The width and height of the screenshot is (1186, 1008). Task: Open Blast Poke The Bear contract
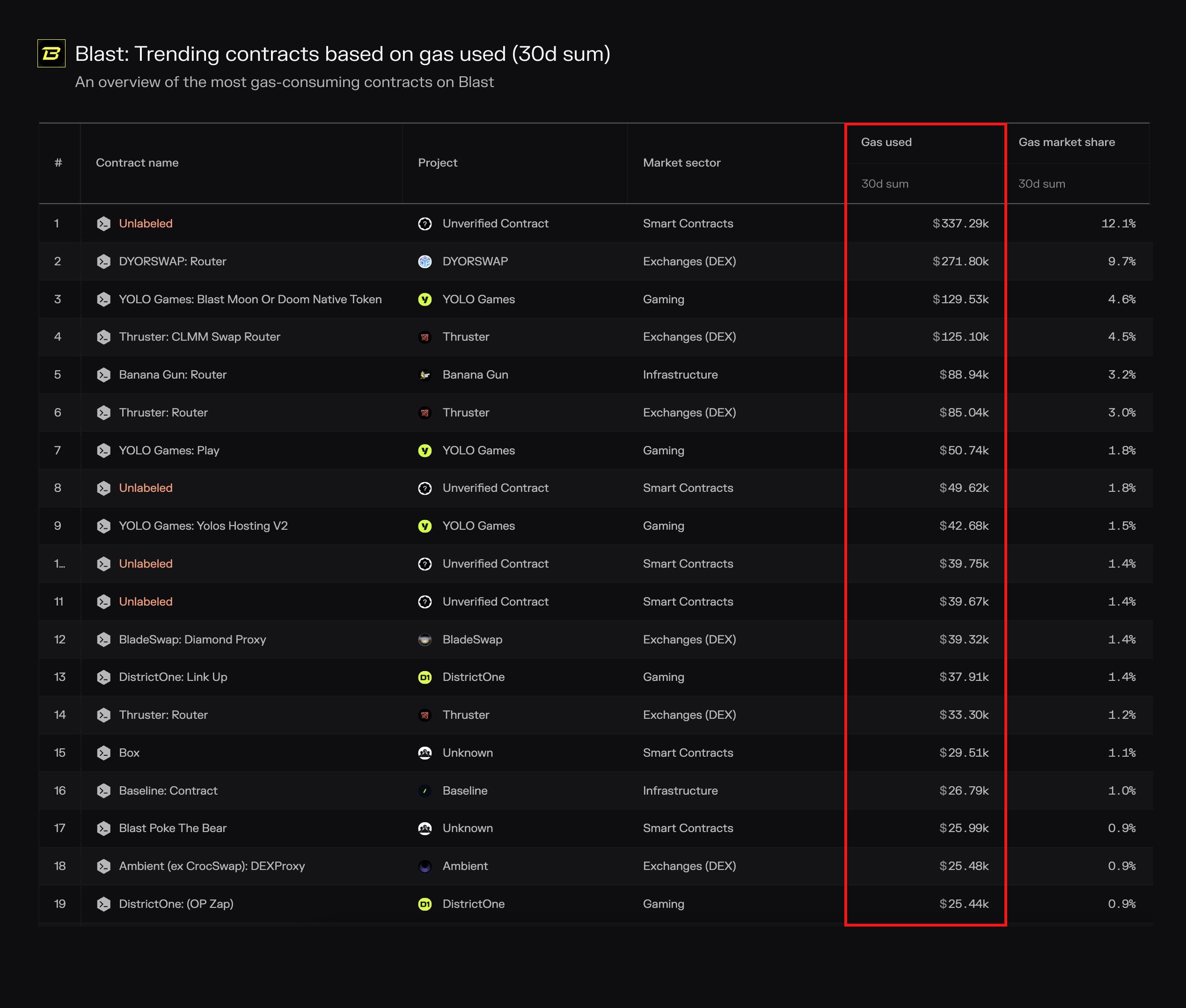173,829
